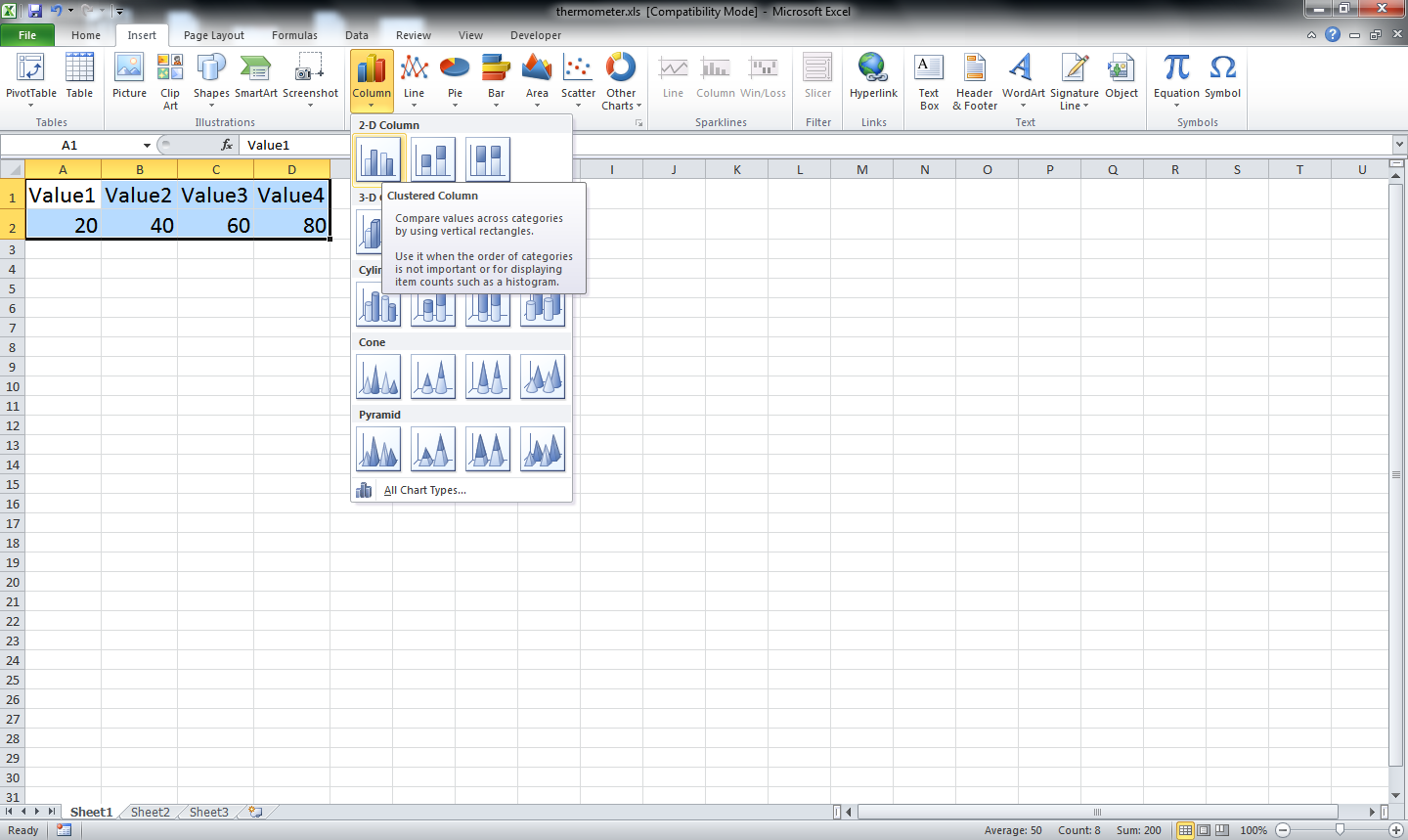Screen dimensions: 1408x840
Task: Select the last Cone chart type
Action: click(543, 376)
